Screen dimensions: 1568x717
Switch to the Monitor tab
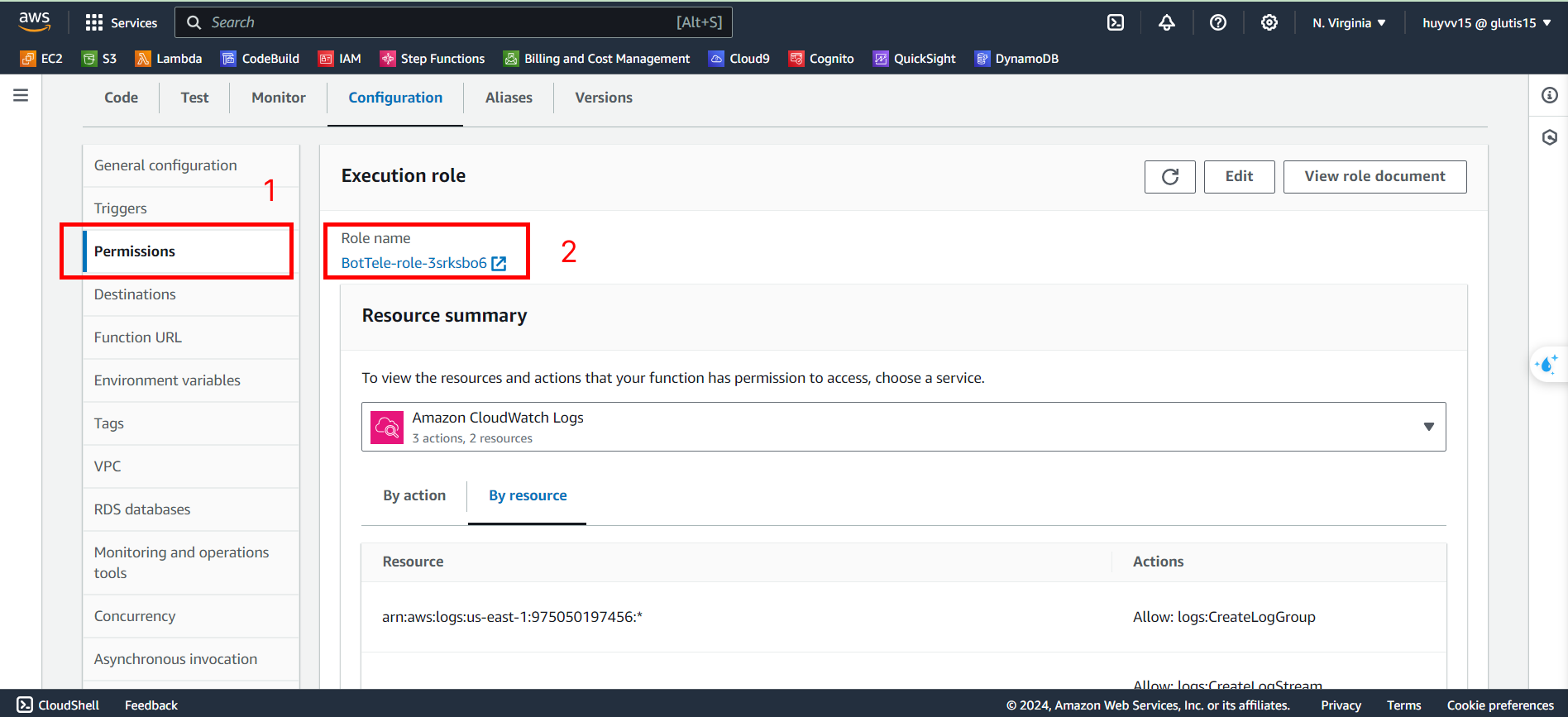pos(279,98)
